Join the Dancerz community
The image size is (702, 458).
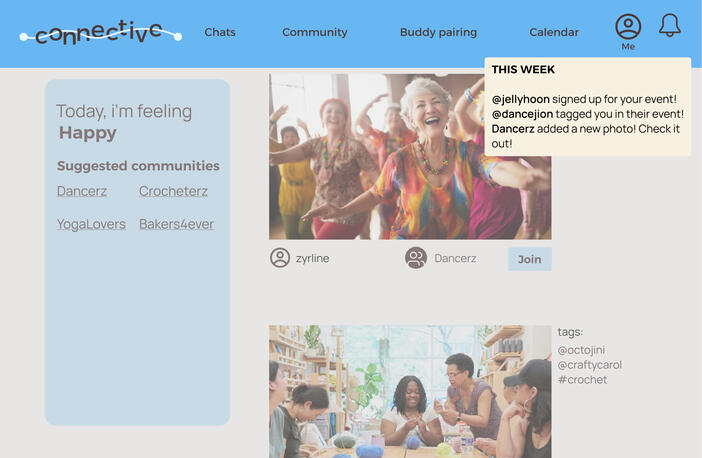coord(530,259)
